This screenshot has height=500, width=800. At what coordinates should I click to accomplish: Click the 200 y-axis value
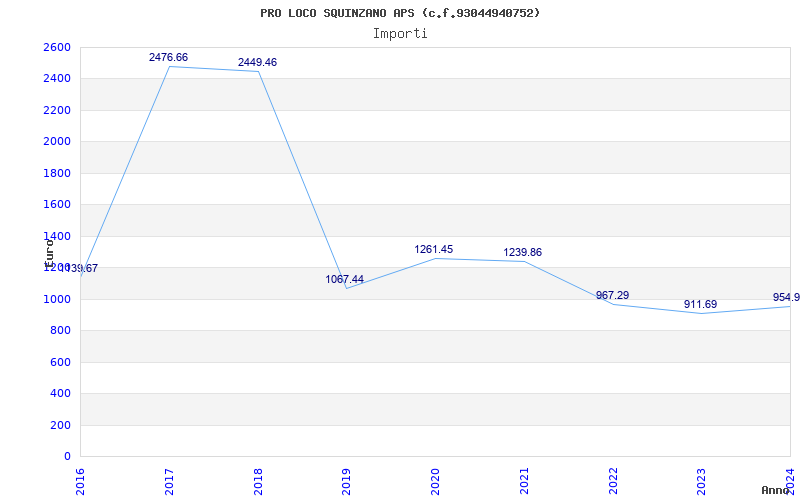[x=60, y=426]
